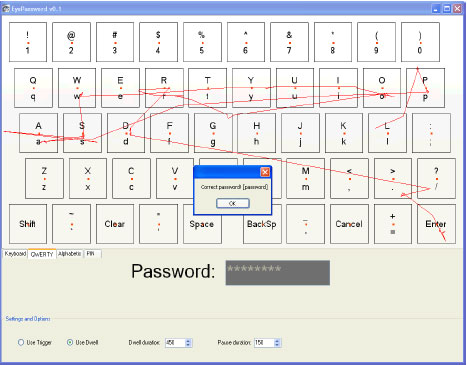Viewport: 467px width, 365px height.
Task: Switch to the Keyboard tab
Action: (x=15, y=254)
